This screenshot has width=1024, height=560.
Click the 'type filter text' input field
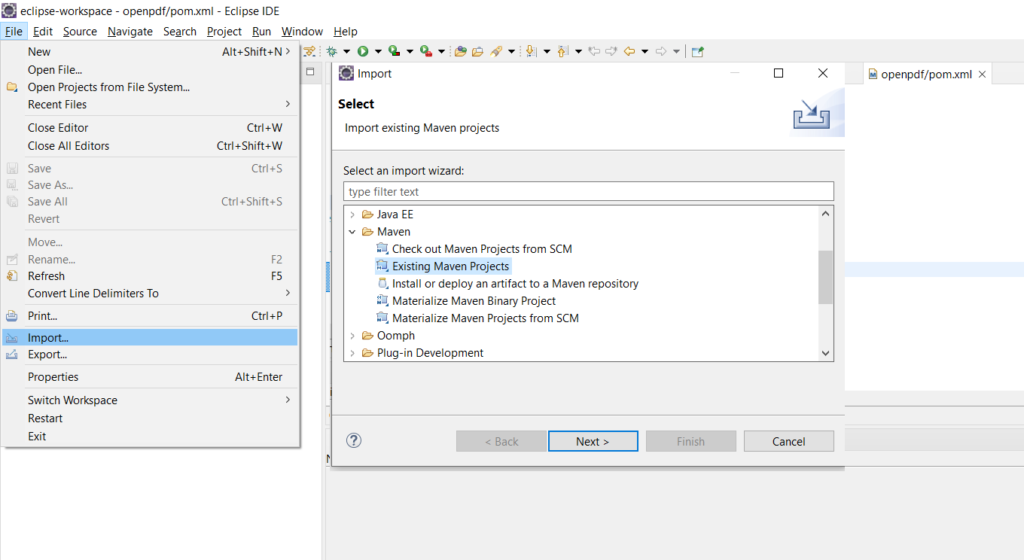click(x=588, y=191)
